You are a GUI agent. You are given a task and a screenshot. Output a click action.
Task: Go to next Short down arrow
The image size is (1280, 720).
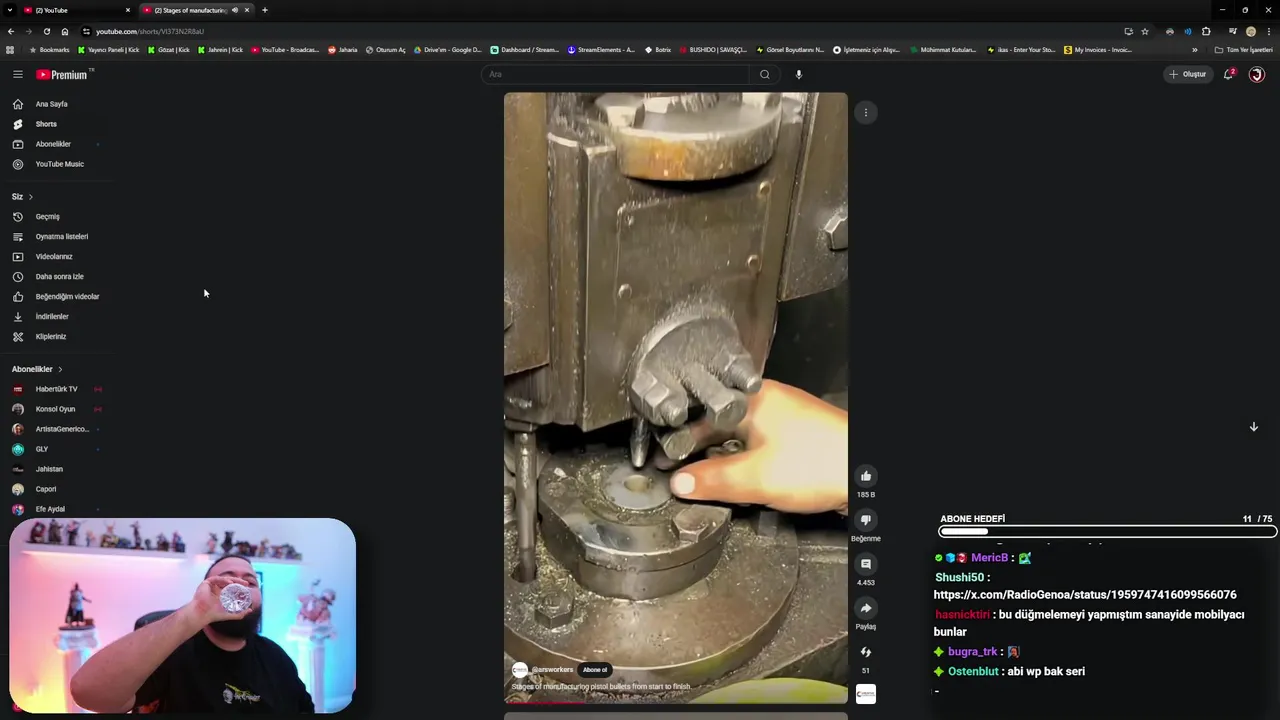pos(1253,427)
